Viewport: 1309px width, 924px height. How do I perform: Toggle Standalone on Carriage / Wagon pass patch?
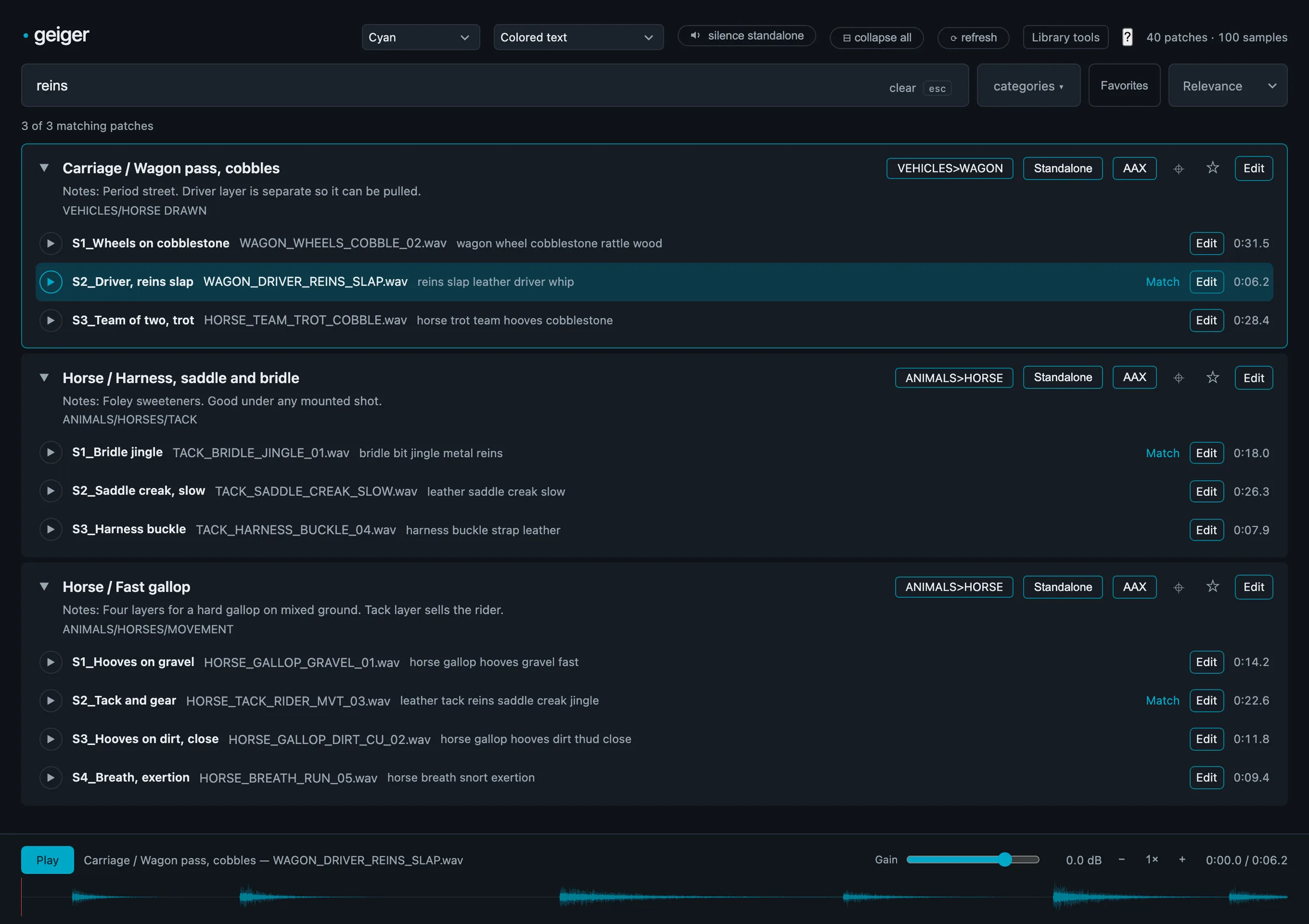pos(1062,168)
